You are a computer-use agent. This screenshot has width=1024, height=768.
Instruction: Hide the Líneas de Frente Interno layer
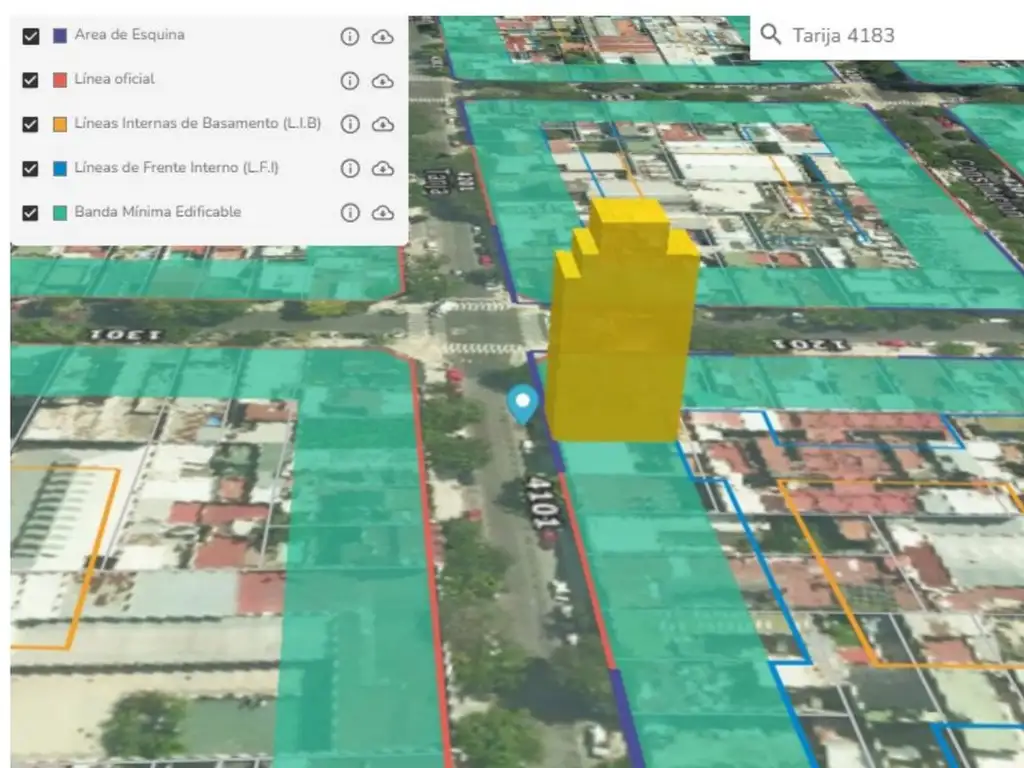pyautogui.click(x=31, y=168)
